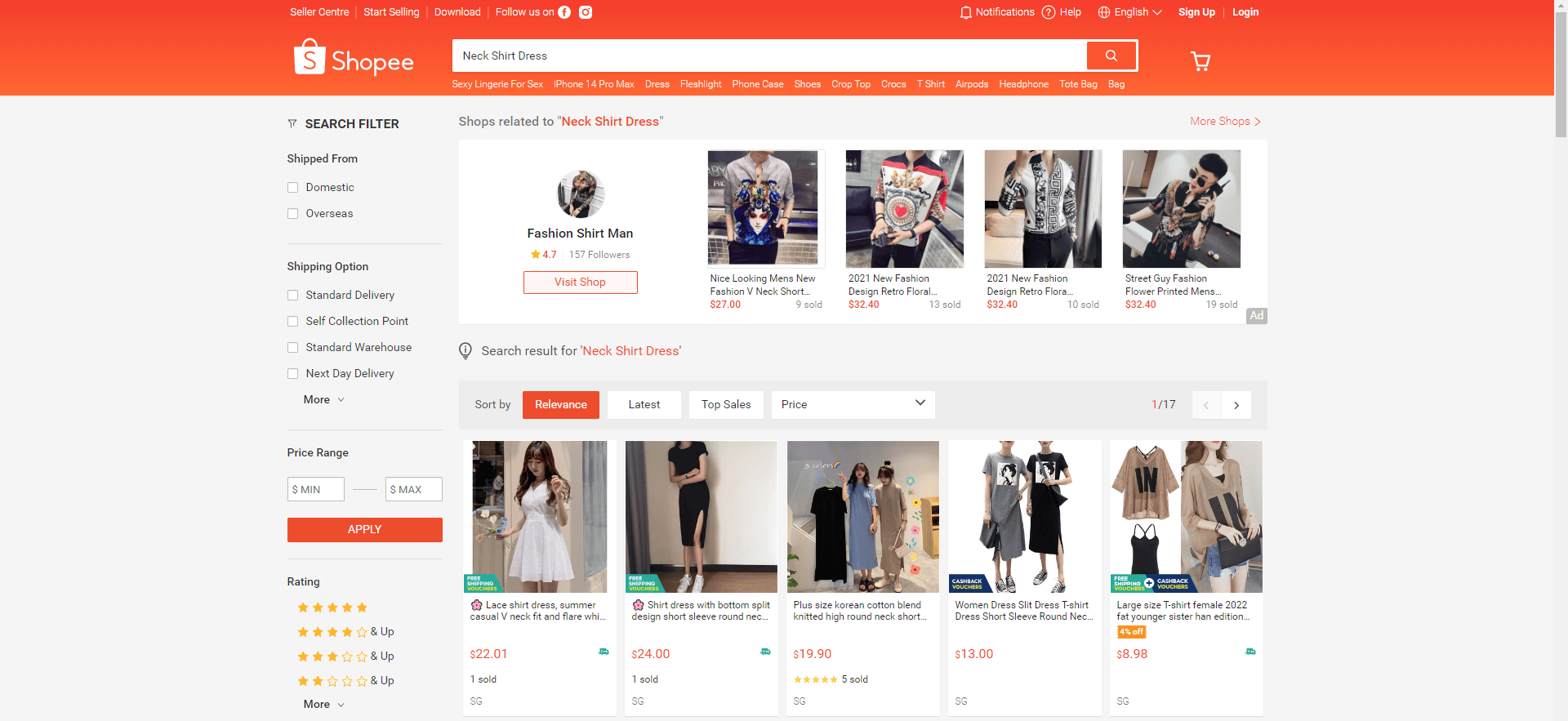Open Shopee's Facebook page icon
Image resolution: width=1568 pixels, height=721 pixels.
(x=564, y=12)
